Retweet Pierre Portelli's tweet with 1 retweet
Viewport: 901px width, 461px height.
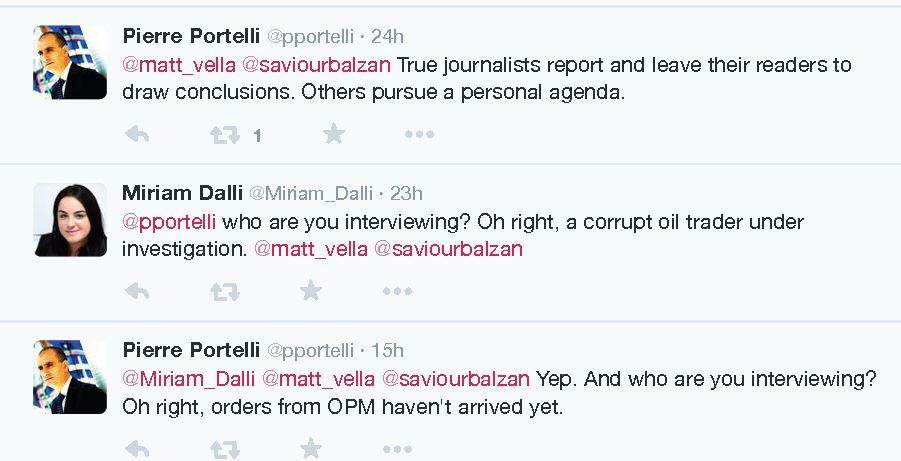point(224,134)
